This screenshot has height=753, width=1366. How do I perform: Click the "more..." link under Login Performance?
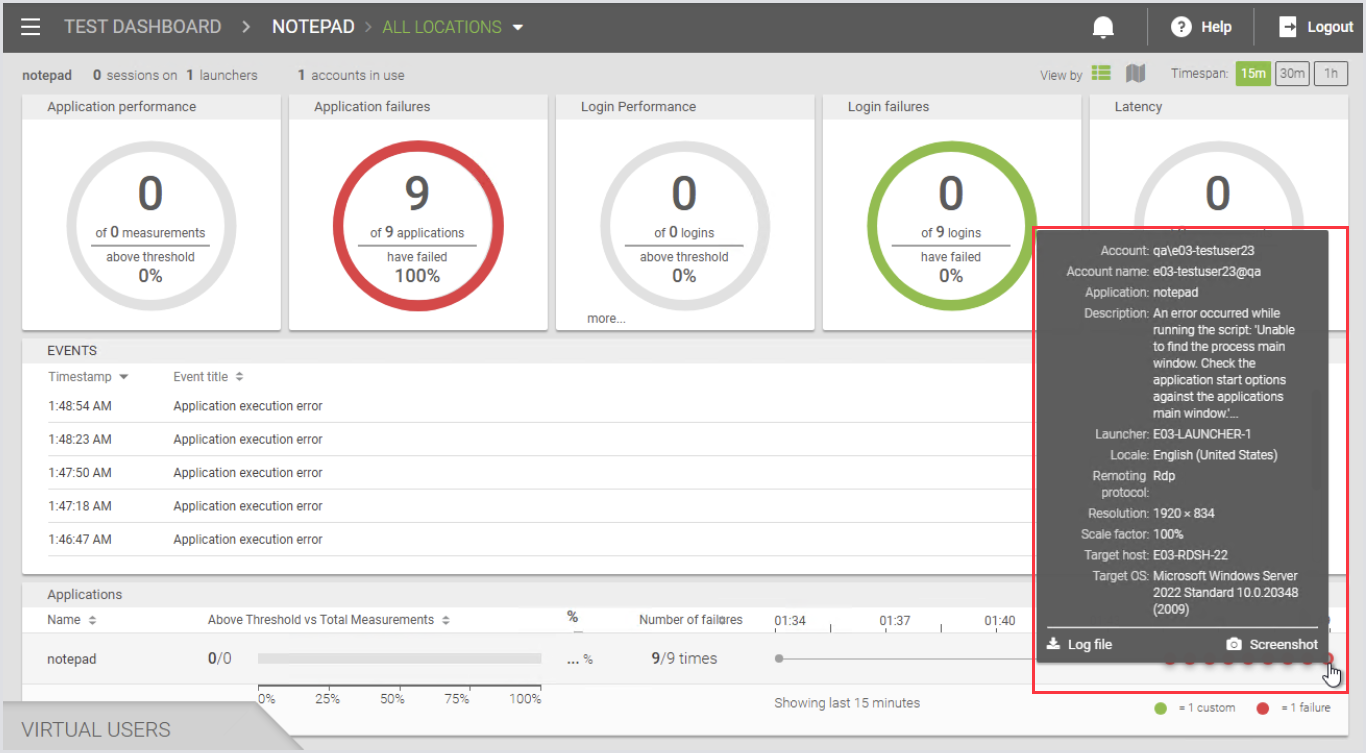click(606, 319)
